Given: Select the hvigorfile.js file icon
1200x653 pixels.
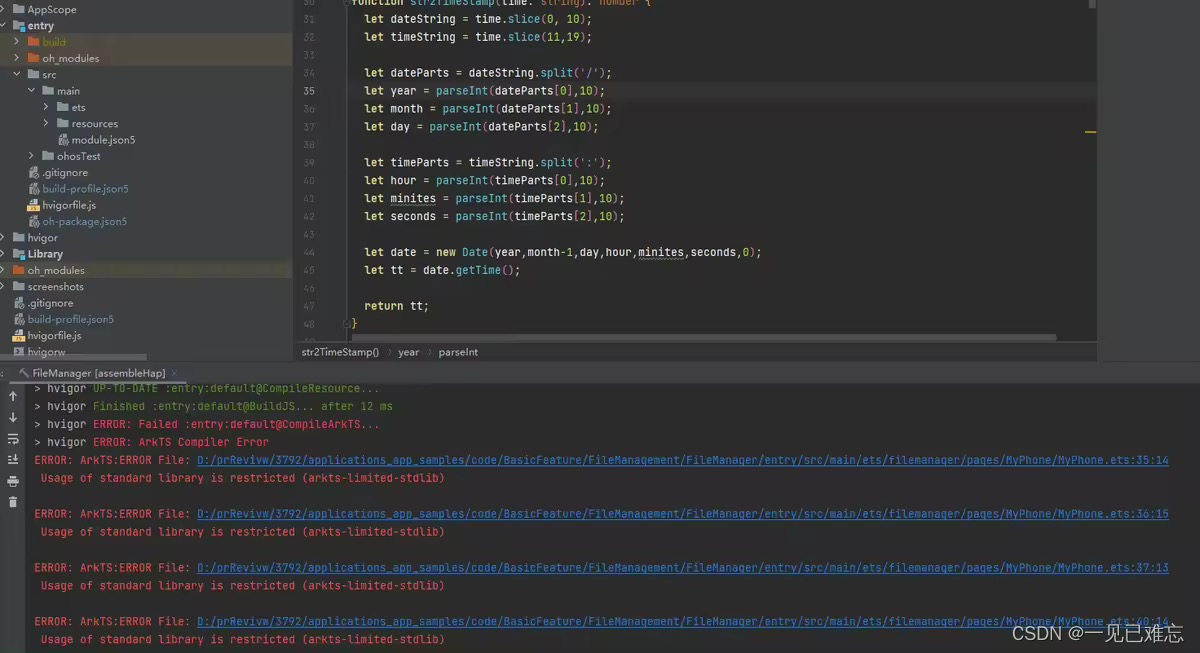Looking at the screenshot, I should [x=33, y=206].
